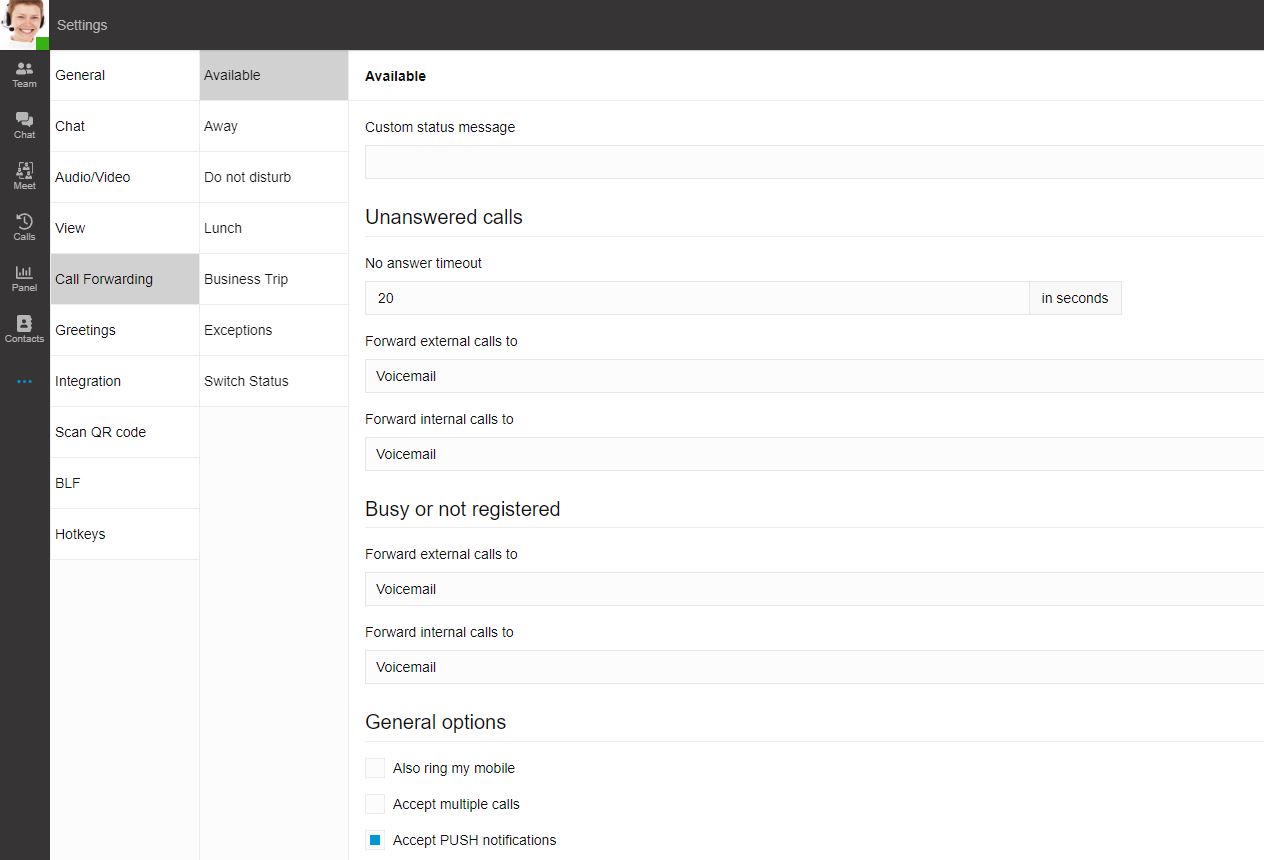Open the Switch Status tab
1264x860 pixels.
[x=274, y=381]
